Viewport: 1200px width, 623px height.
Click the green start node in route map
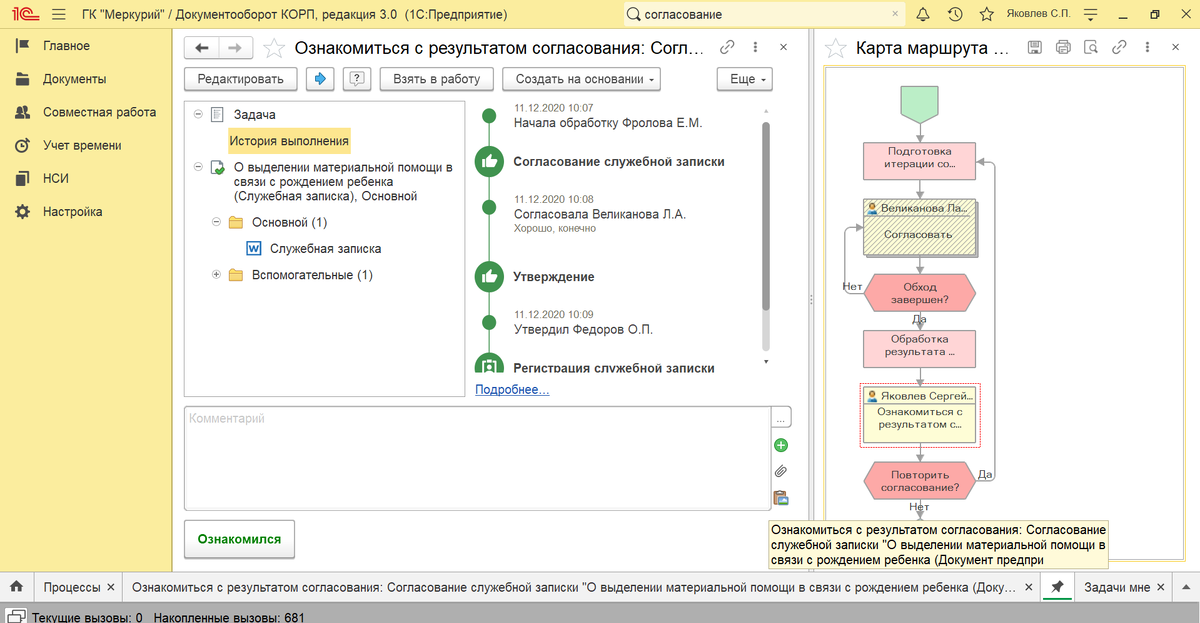click(x=919, y=102)
